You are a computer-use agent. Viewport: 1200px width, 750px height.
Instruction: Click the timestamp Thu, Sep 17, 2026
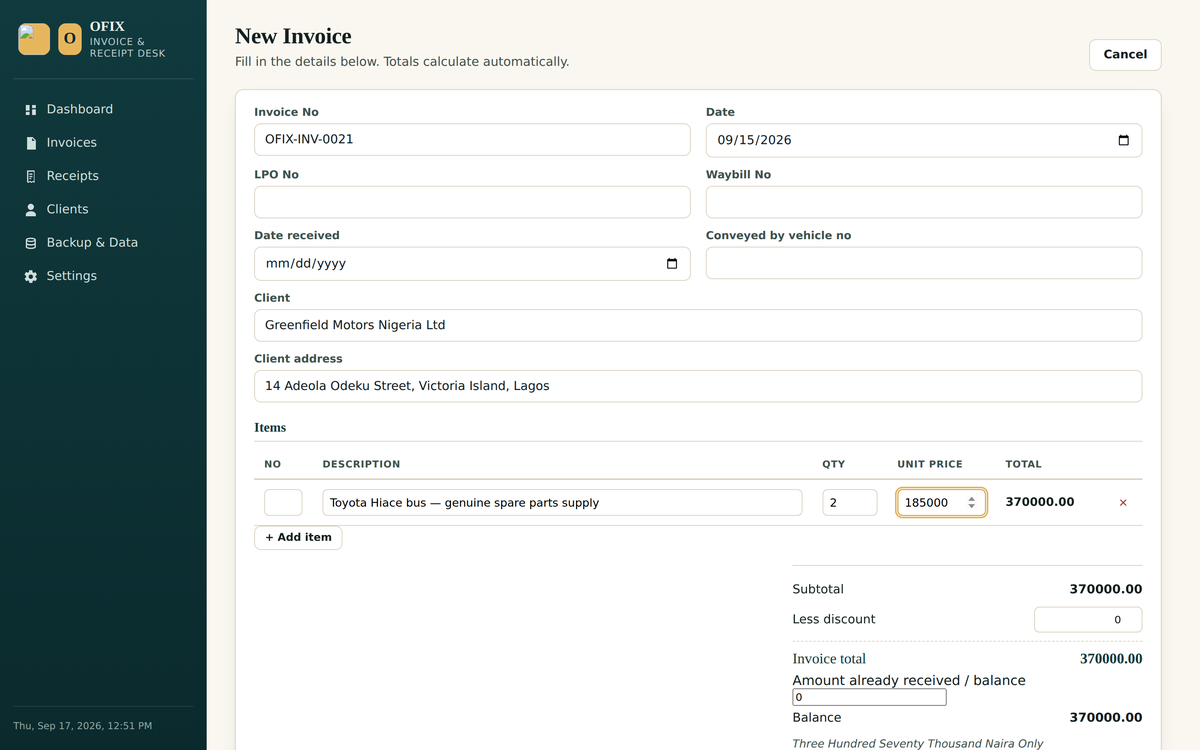pyautogui.click(x=83, y=726)
